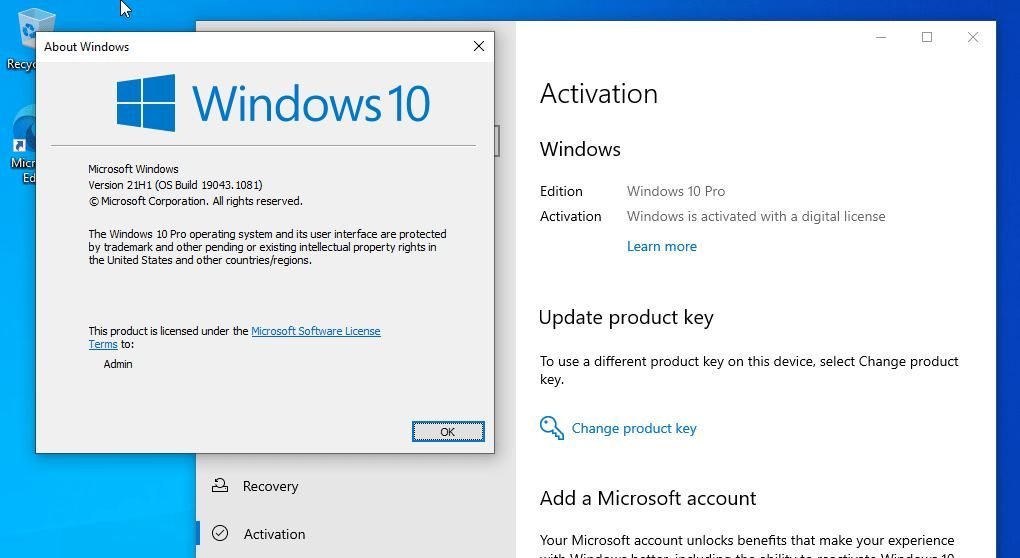
Task: Click 'Windows 10 Pro' edition value
Action: pyautogui.click(x=676, y=191)
